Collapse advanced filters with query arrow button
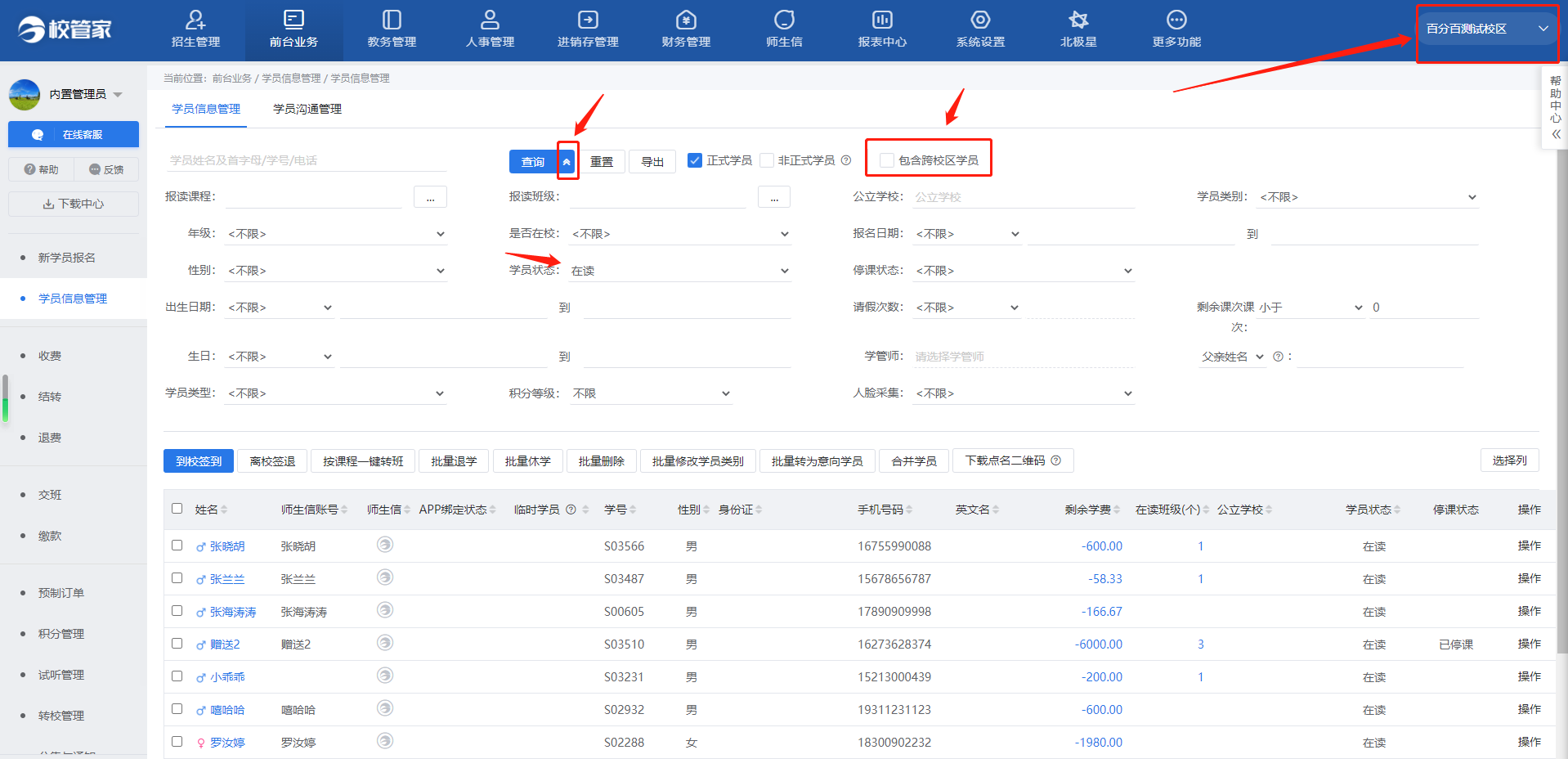 coord(567,162)
